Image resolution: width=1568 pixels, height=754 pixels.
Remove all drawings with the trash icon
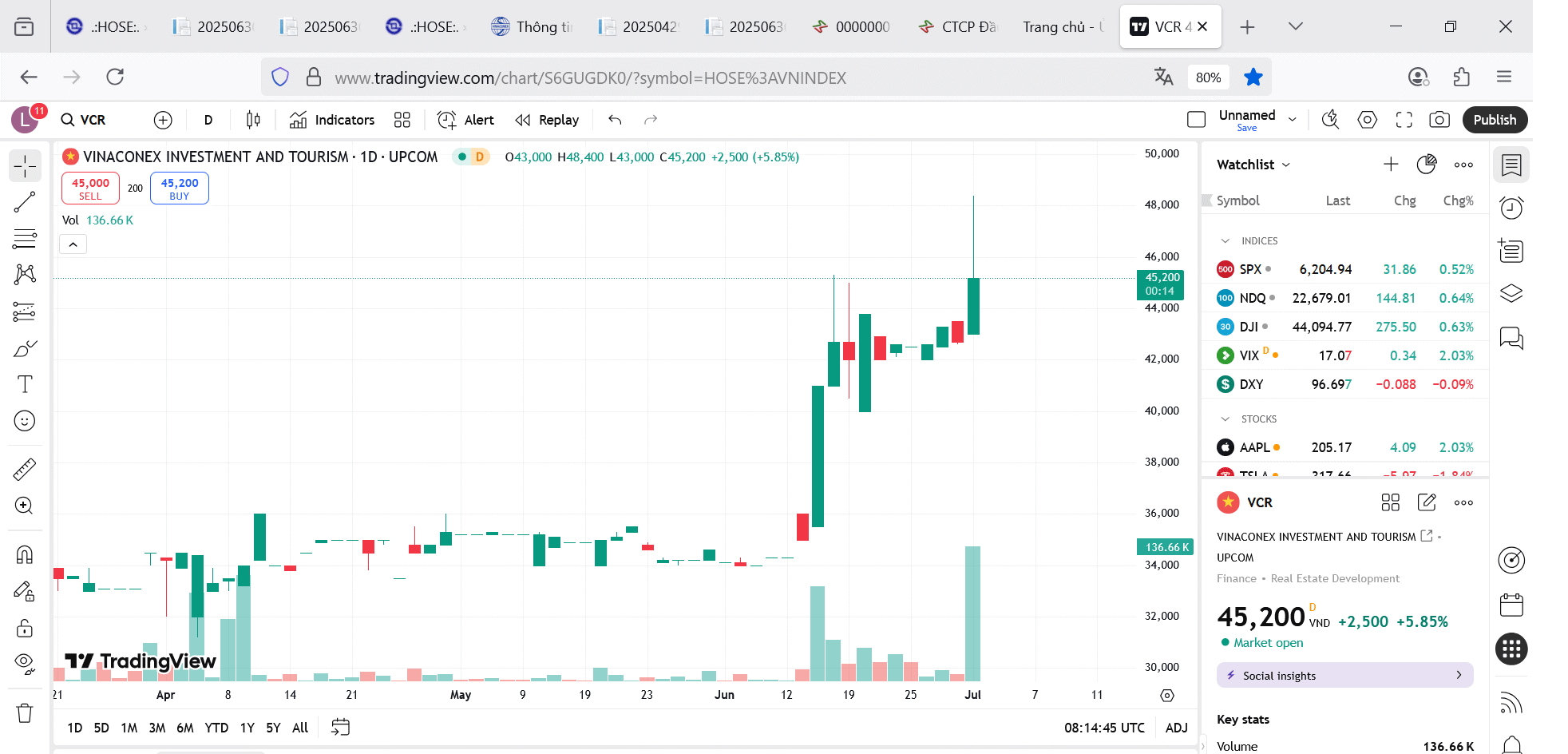(x=24, y=713)
